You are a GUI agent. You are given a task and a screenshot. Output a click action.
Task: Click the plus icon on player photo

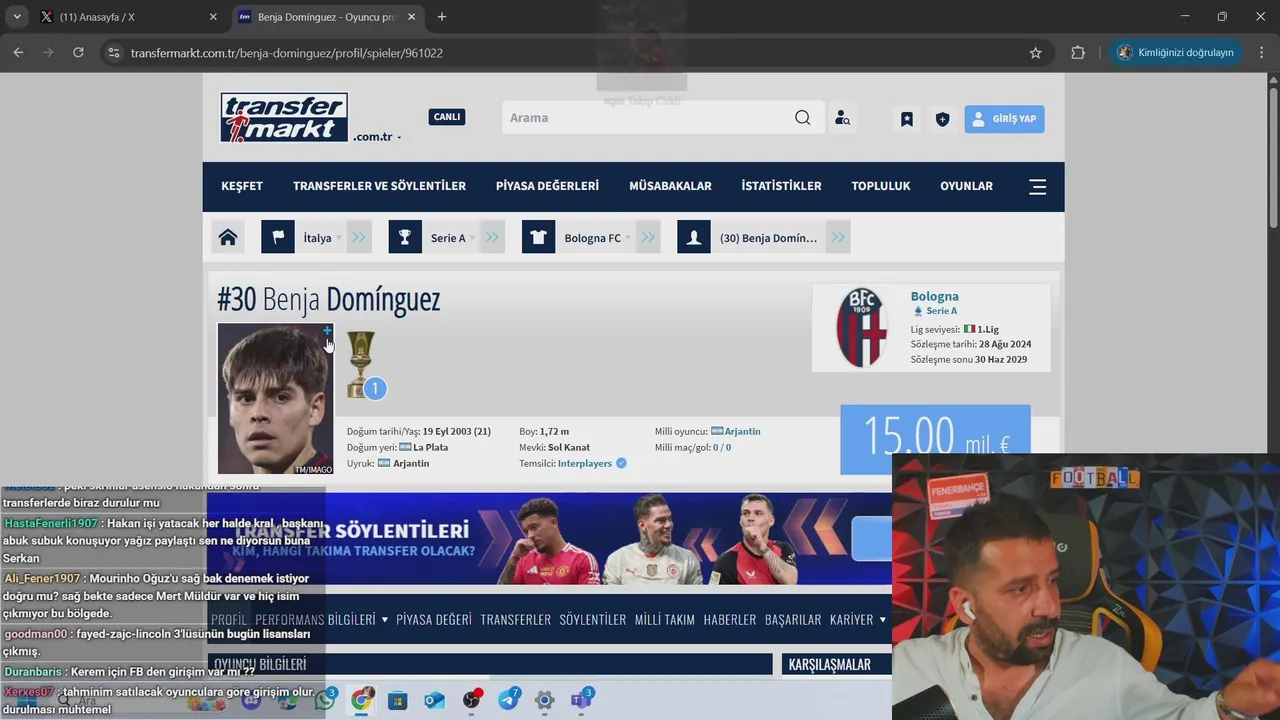click(327, 330)
